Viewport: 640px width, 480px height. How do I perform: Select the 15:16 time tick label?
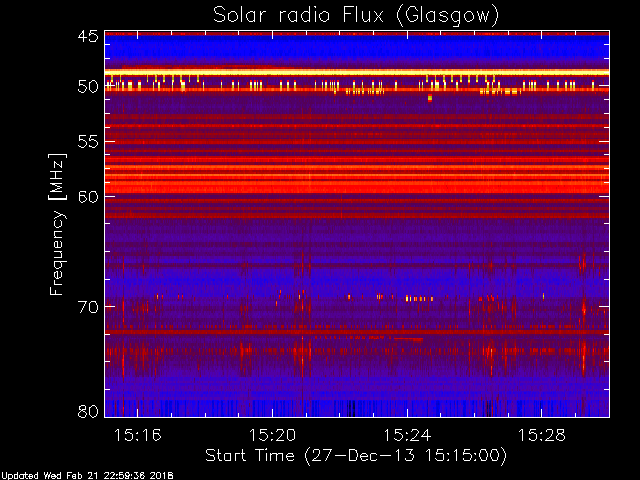point(137,436)
